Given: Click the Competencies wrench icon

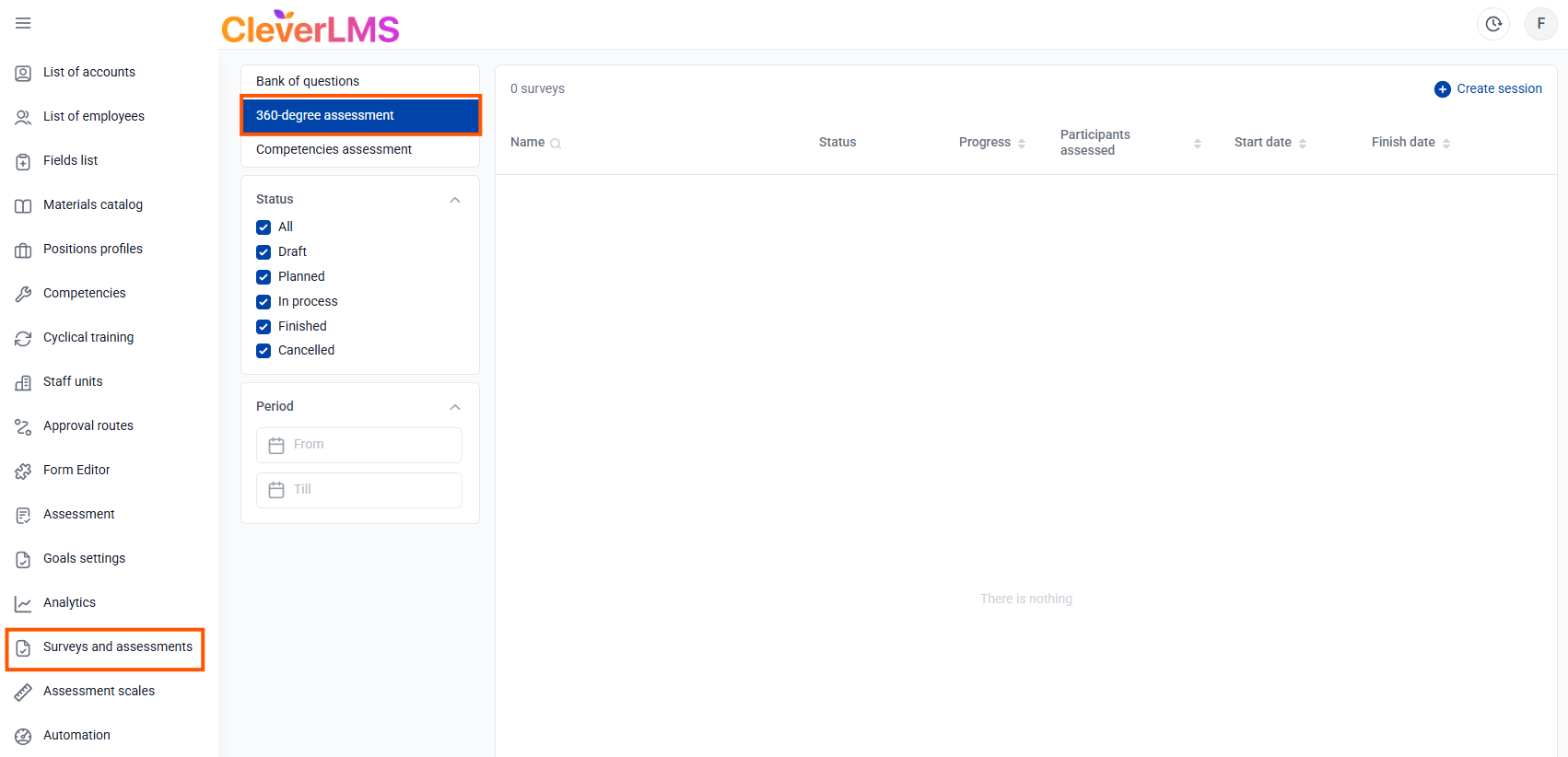Looking at the screenshot, I should (x=23, y=294).
